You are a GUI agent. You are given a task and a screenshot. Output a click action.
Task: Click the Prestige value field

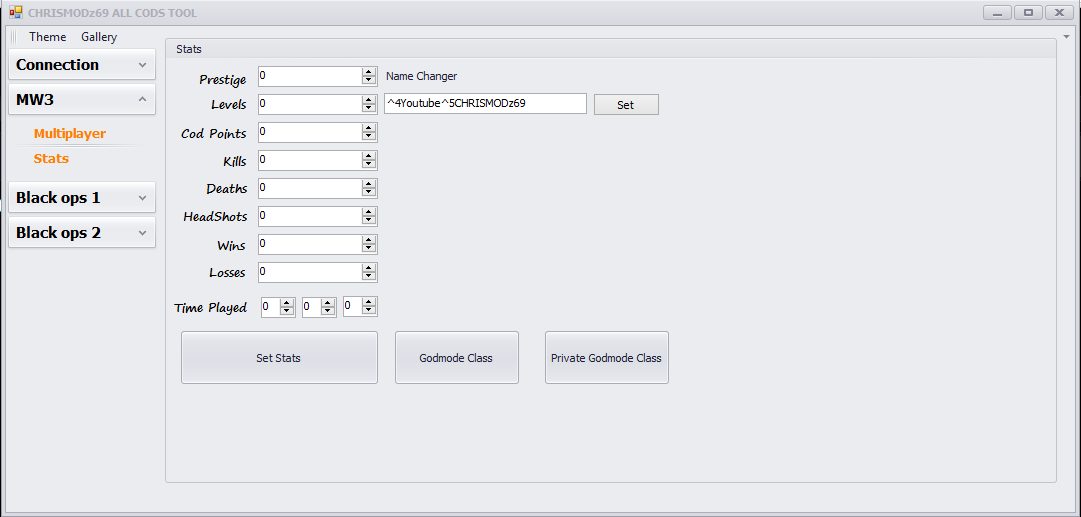(x=310, y=77)
